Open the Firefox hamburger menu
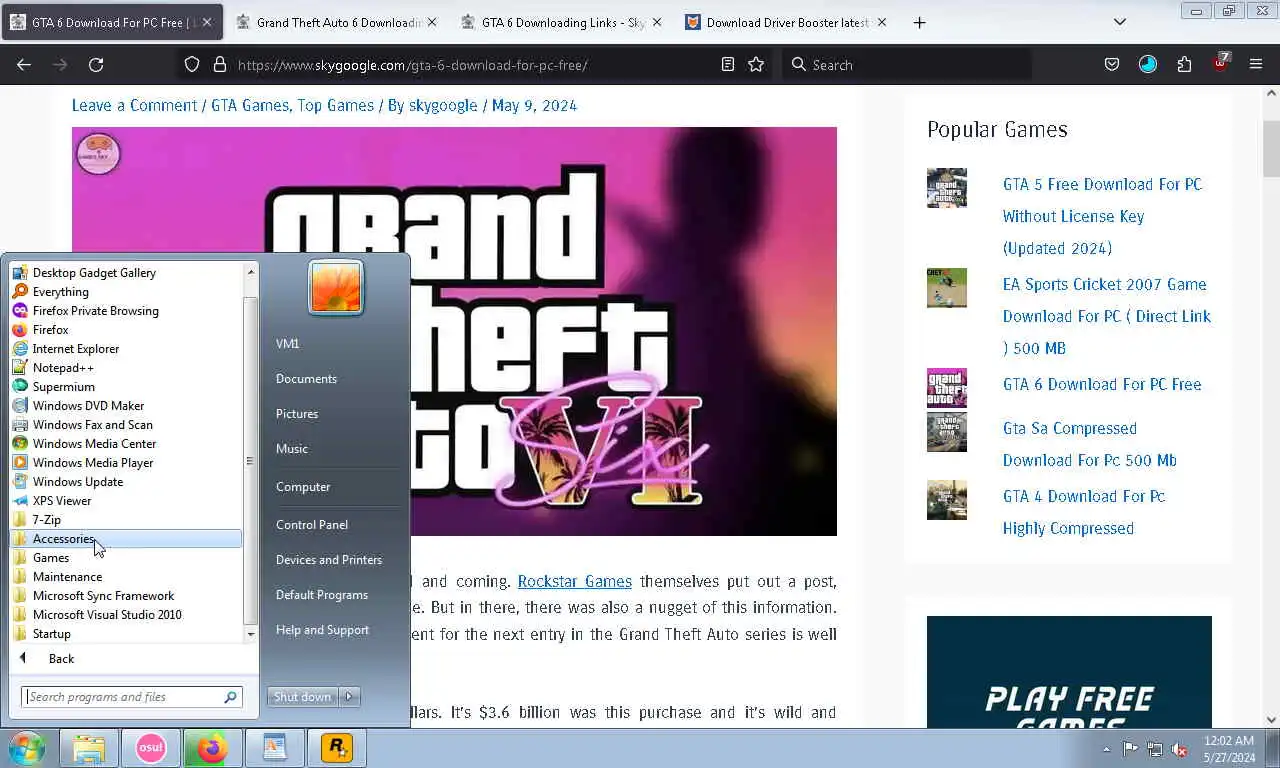 click(x=1256, y=65)
